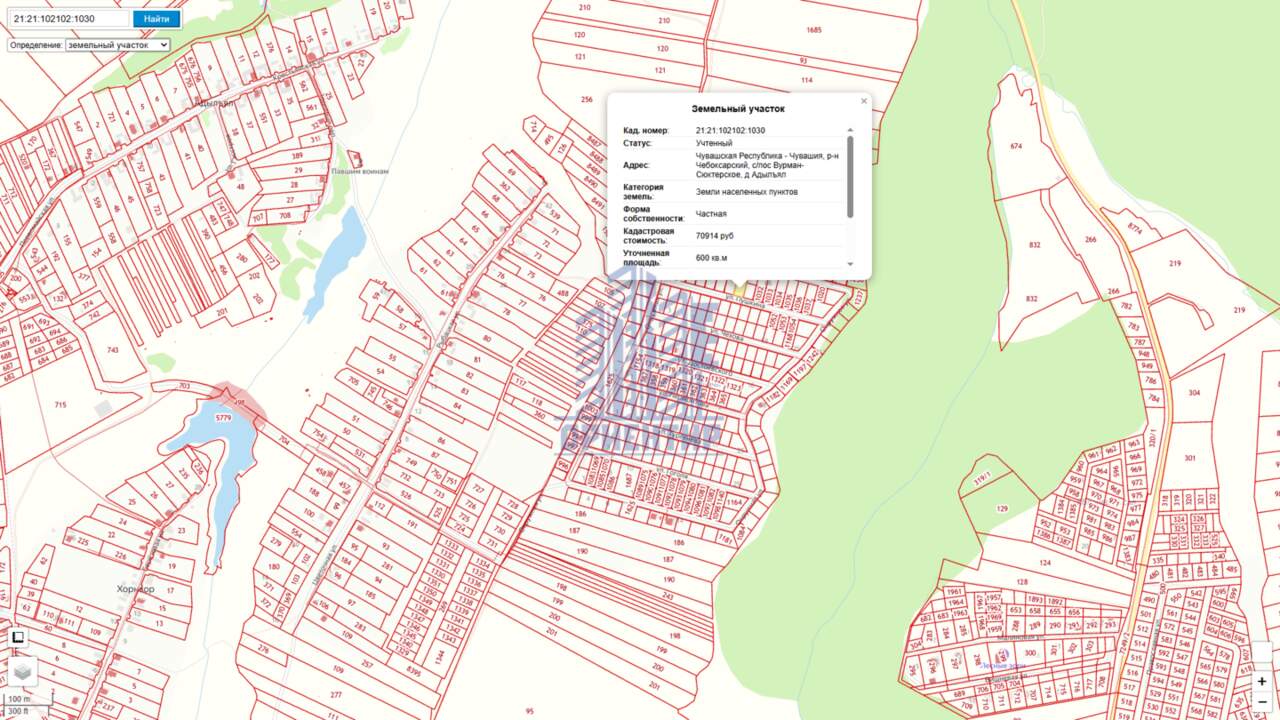This screenshot has width=1280, height=720.
Task: Click the Найти search button
Action: pos(156,19)
